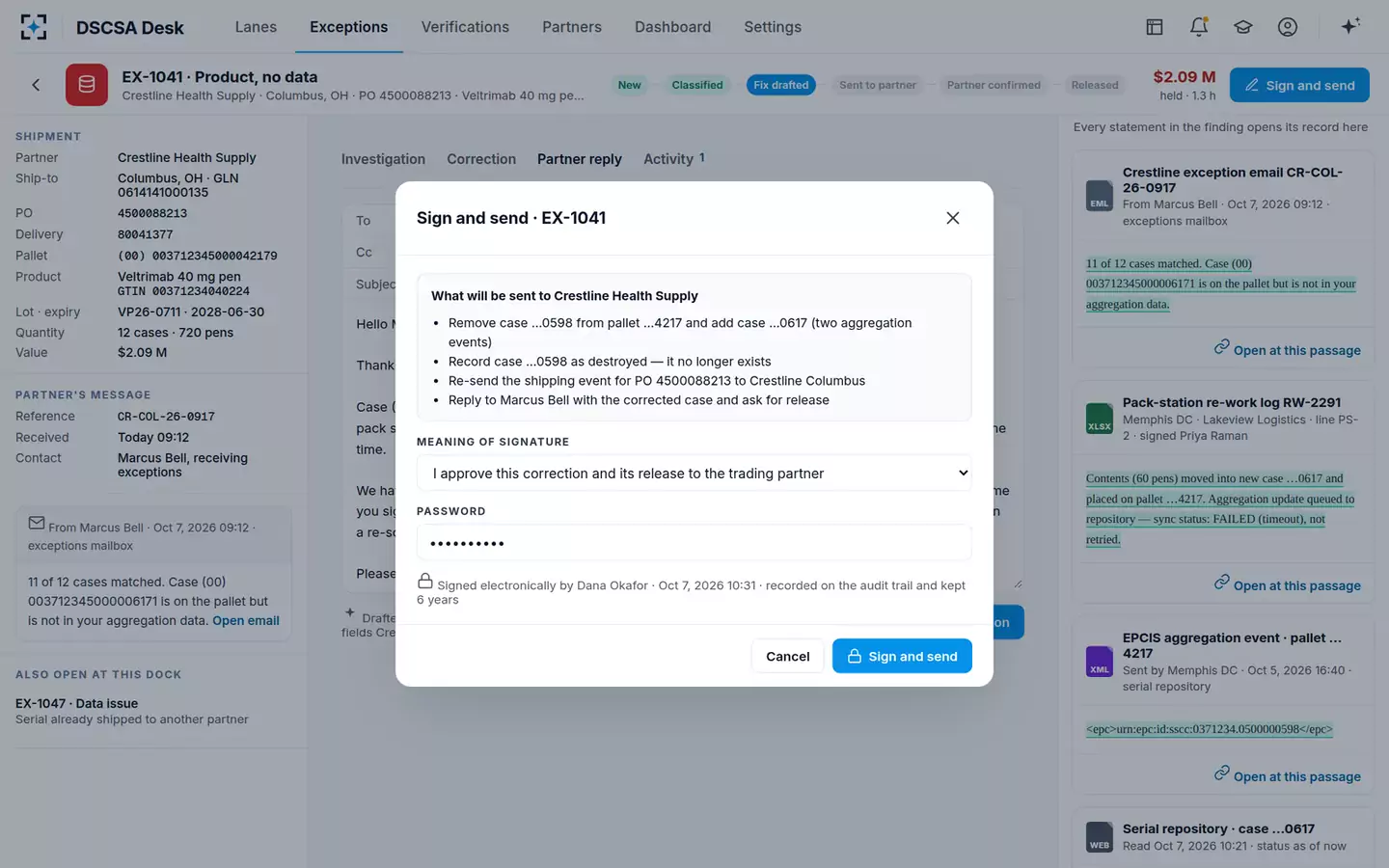The image size is (1389, 868).
Task: Open the sparkle assistant icon
Action: tap(1350, 26)
